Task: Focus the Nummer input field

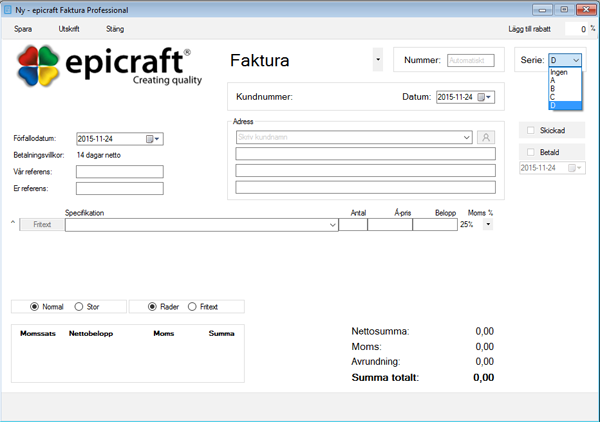Action: point(471,60)
